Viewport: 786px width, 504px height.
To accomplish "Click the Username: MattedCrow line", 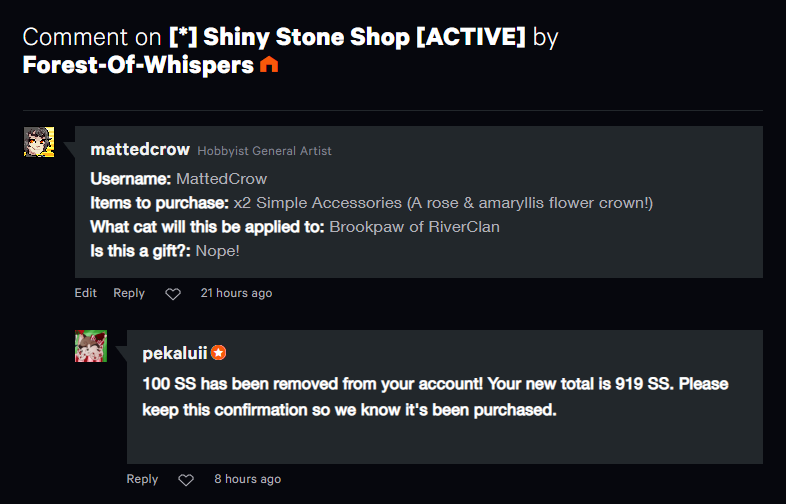I will click(x=178, y=179).
